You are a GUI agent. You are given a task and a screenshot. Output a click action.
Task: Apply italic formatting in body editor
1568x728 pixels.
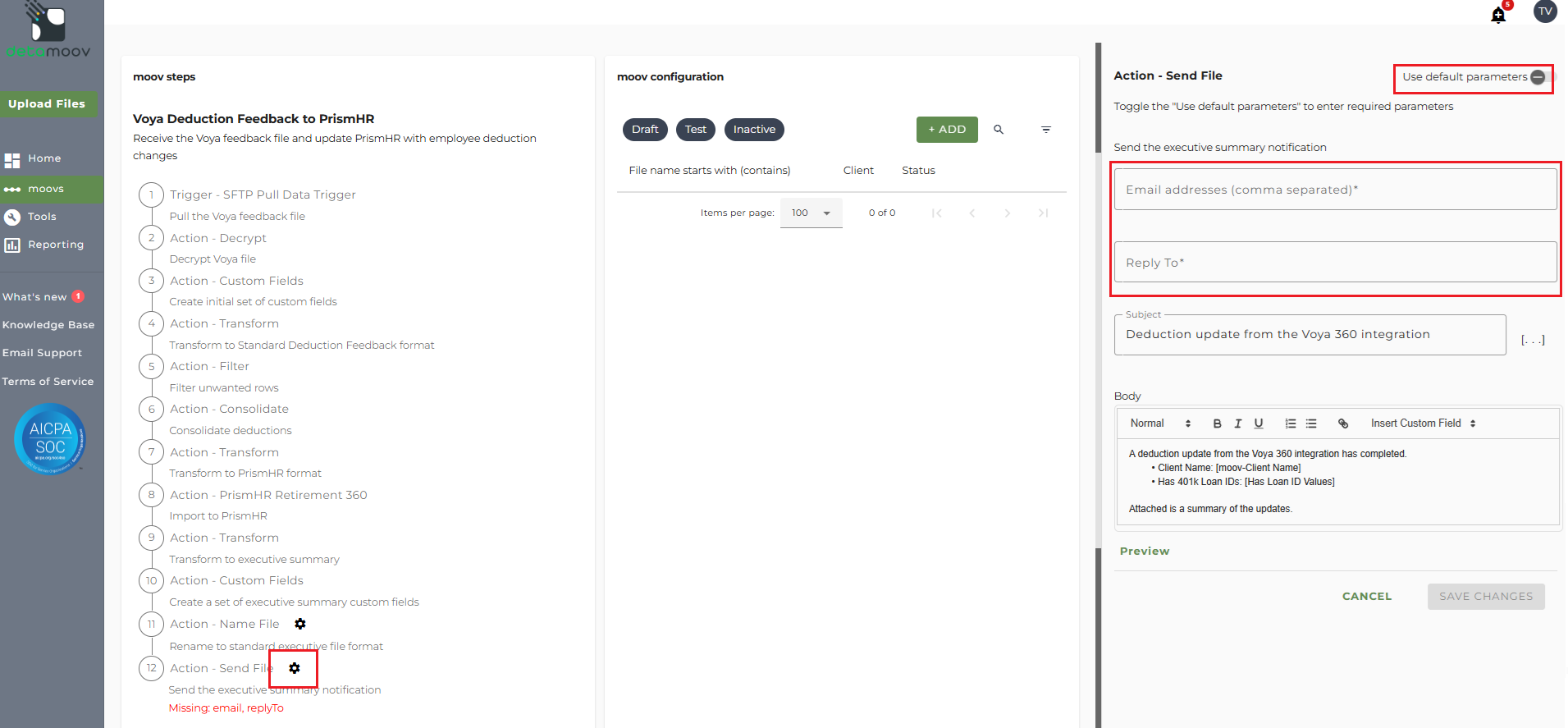click(x=1237, y=424)
